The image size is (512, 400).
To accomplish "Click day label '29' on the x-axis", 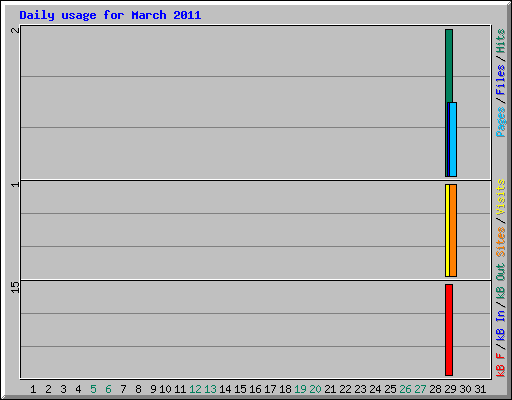I will [450, 389].
